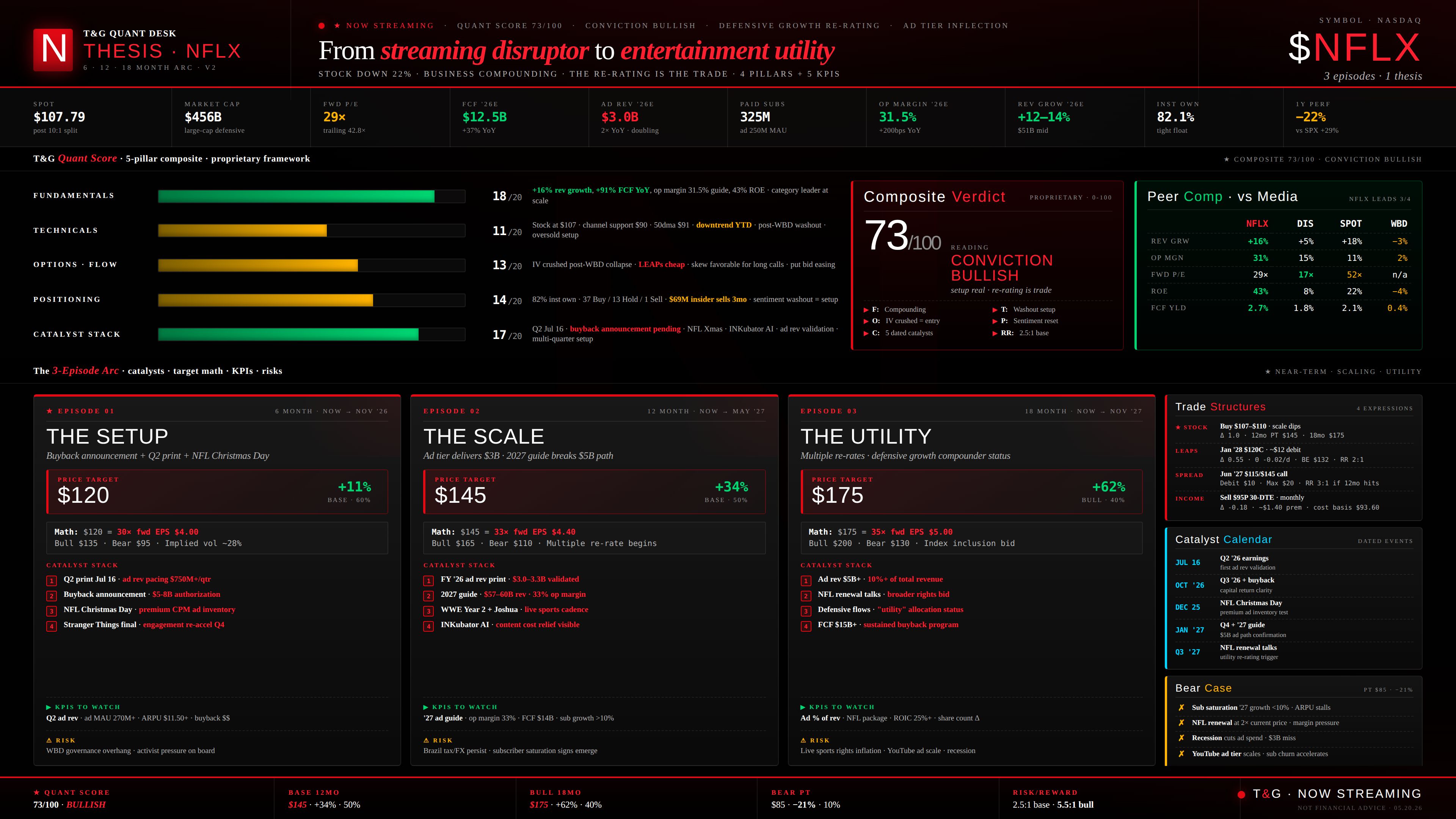Click number 3 box beside Defensive flows
The height and width of the screenshot is (819, 1456).
(x=805, y=611)
